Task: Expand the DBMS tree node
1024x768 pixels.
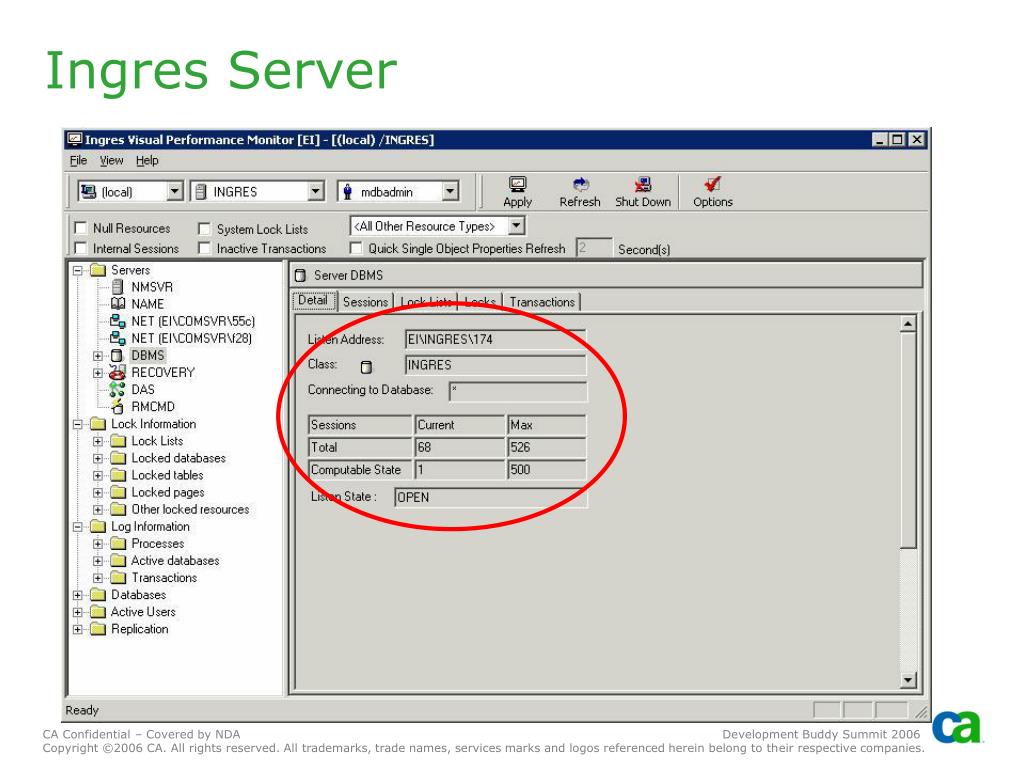Action: click(x=98, y=356)
